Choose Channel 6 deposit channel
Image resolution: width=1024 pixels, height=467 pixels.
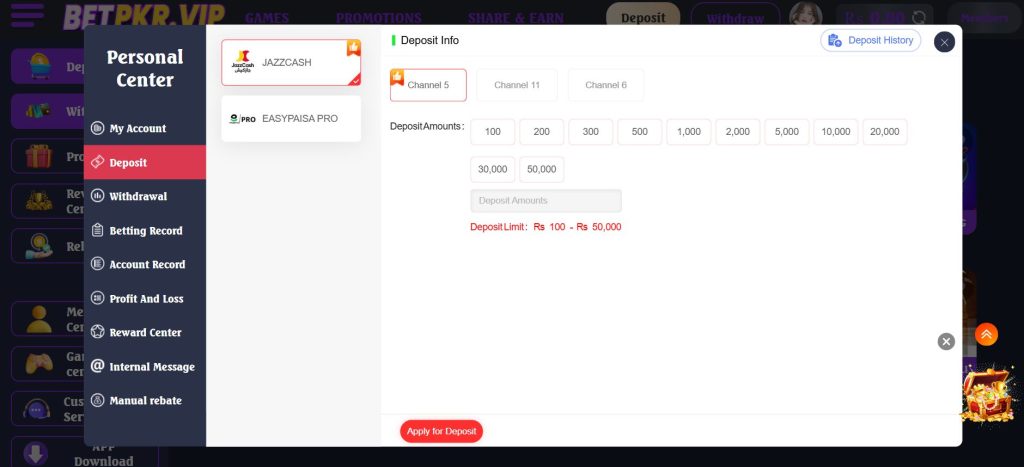pyautogui.click(x=606, y=85)
